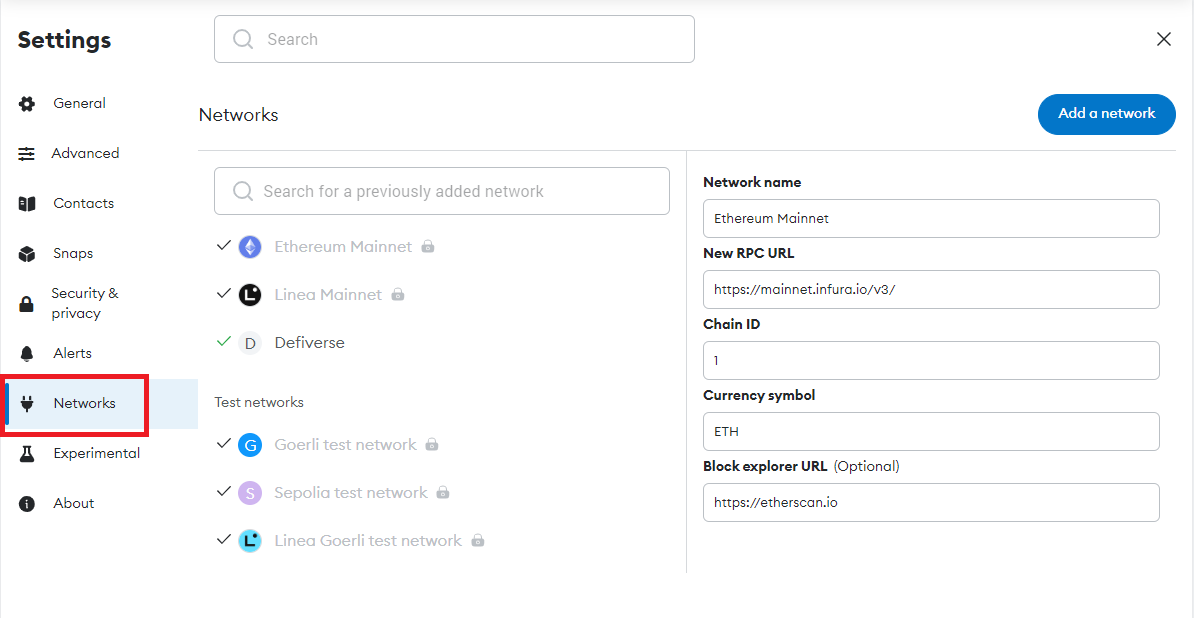Open the Experimental settings tab

coord(96,454)
